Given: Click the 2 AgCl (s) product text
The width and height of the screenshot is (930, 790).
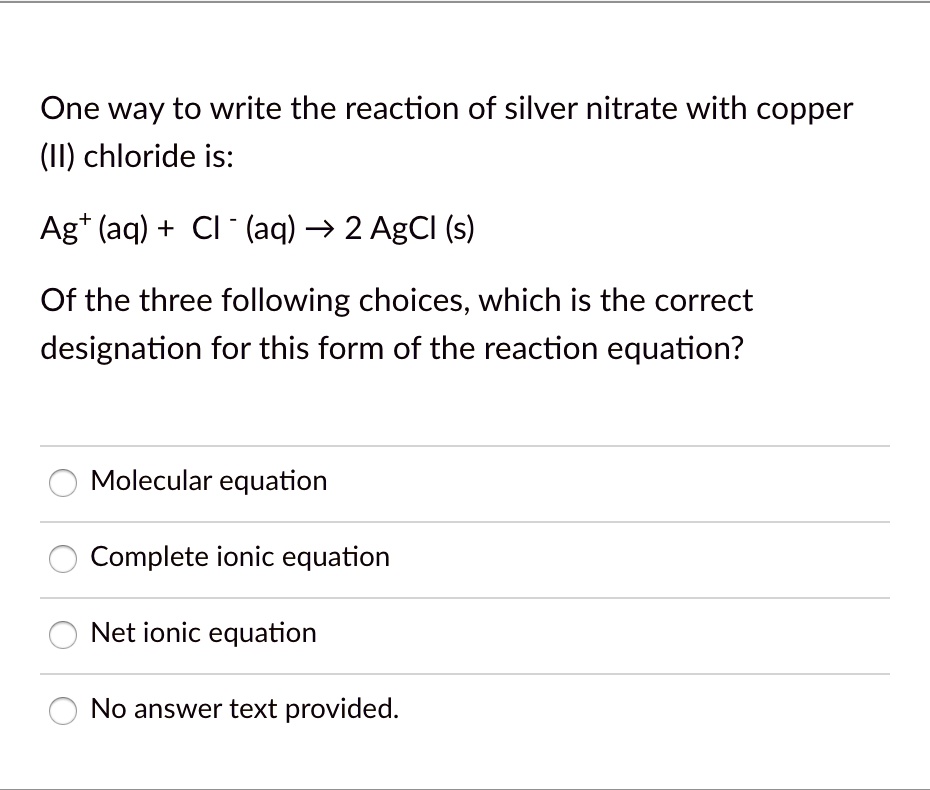Looking at the screenshot, I should tap(411, 229).
